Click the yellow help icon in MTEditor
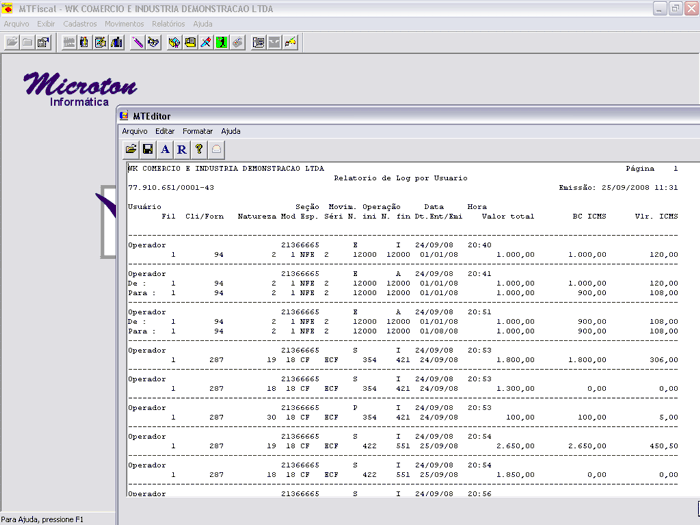 [x=199, y=149]
